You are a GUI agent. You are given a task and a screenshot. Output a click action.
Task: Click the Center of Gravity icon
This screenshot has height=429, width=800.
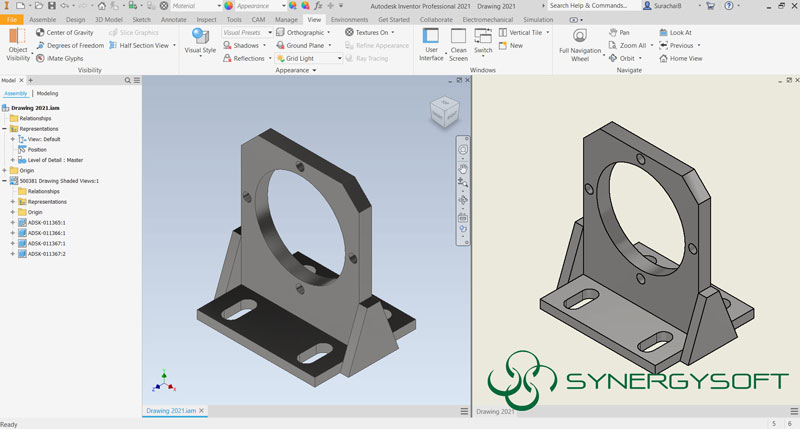[40, 32]
